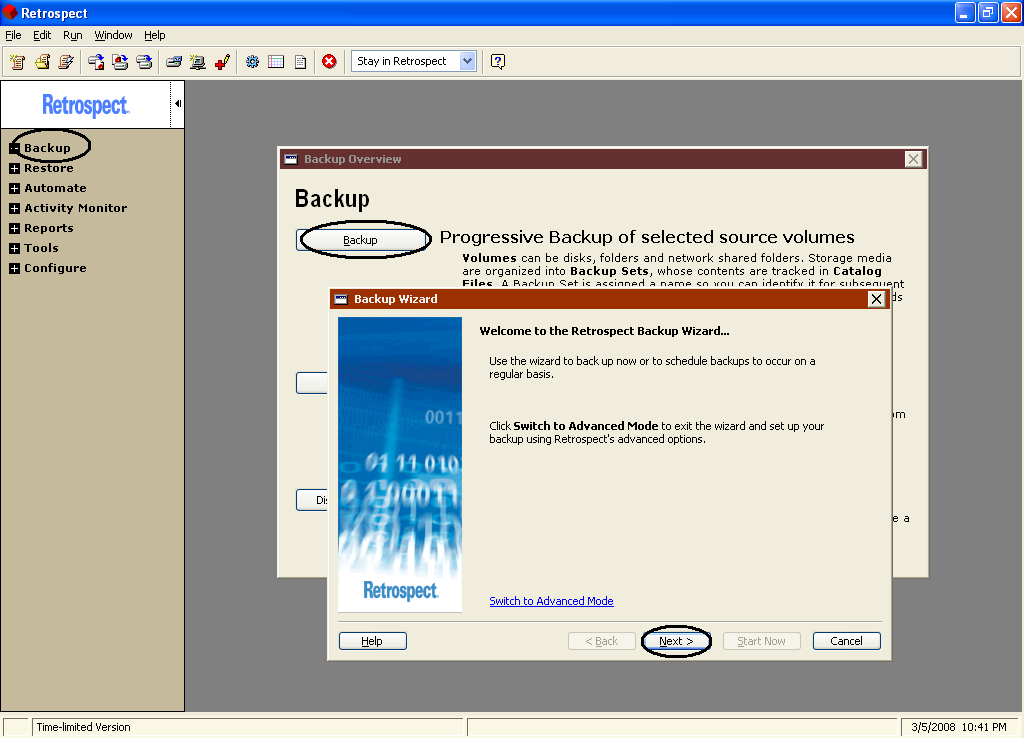
Task: Click the greyed Start Now button in wizard
Action: pos(761,641)
